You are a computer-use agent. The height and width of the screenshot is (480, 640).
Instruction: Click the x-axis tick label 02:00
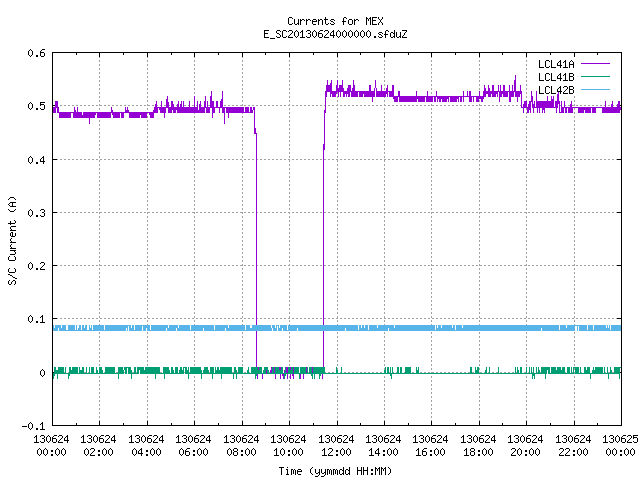click(x=98, y=452)
